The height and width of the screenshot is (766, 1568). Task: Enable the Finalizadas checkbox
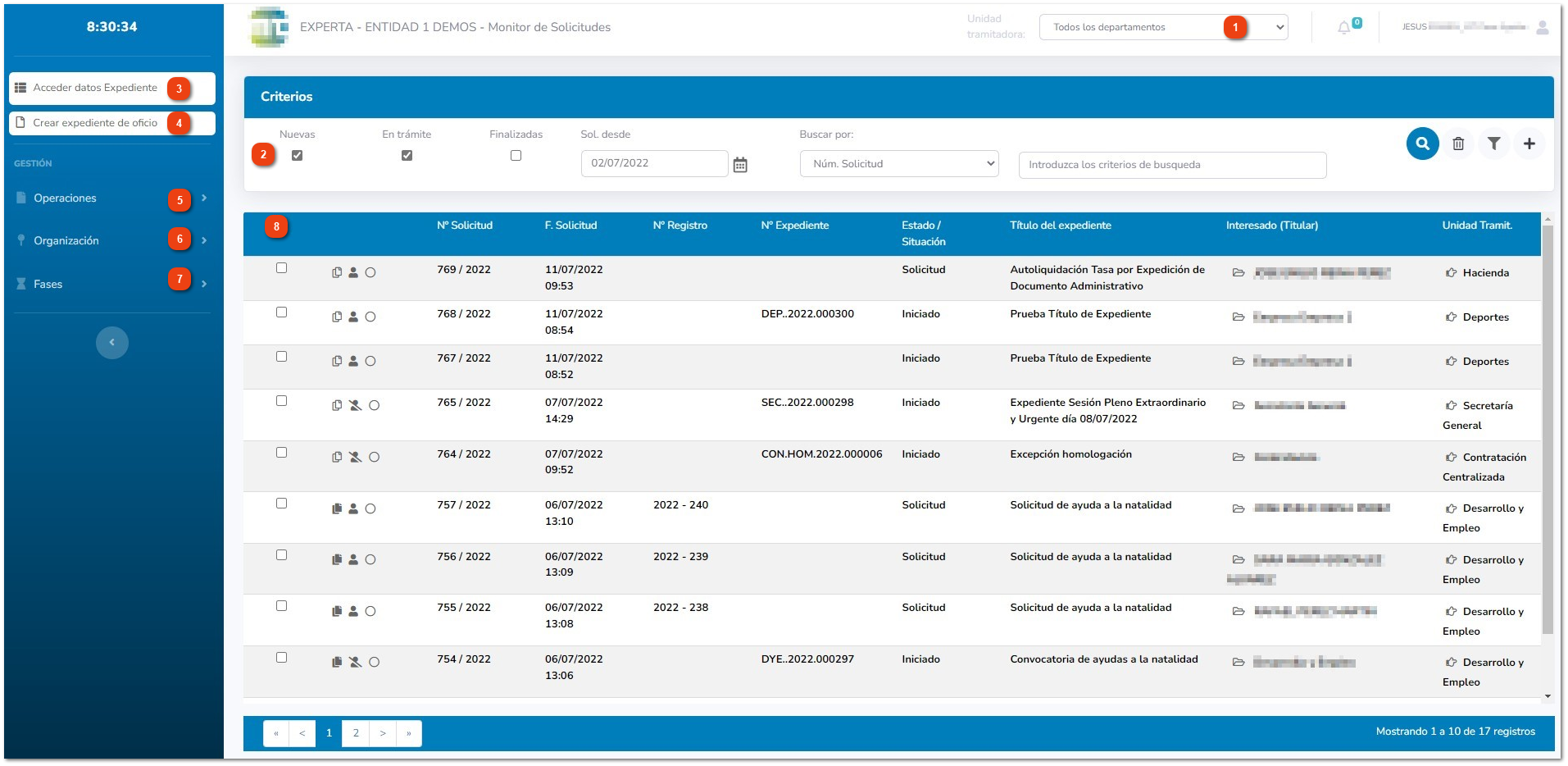click(x=516, y=155)
